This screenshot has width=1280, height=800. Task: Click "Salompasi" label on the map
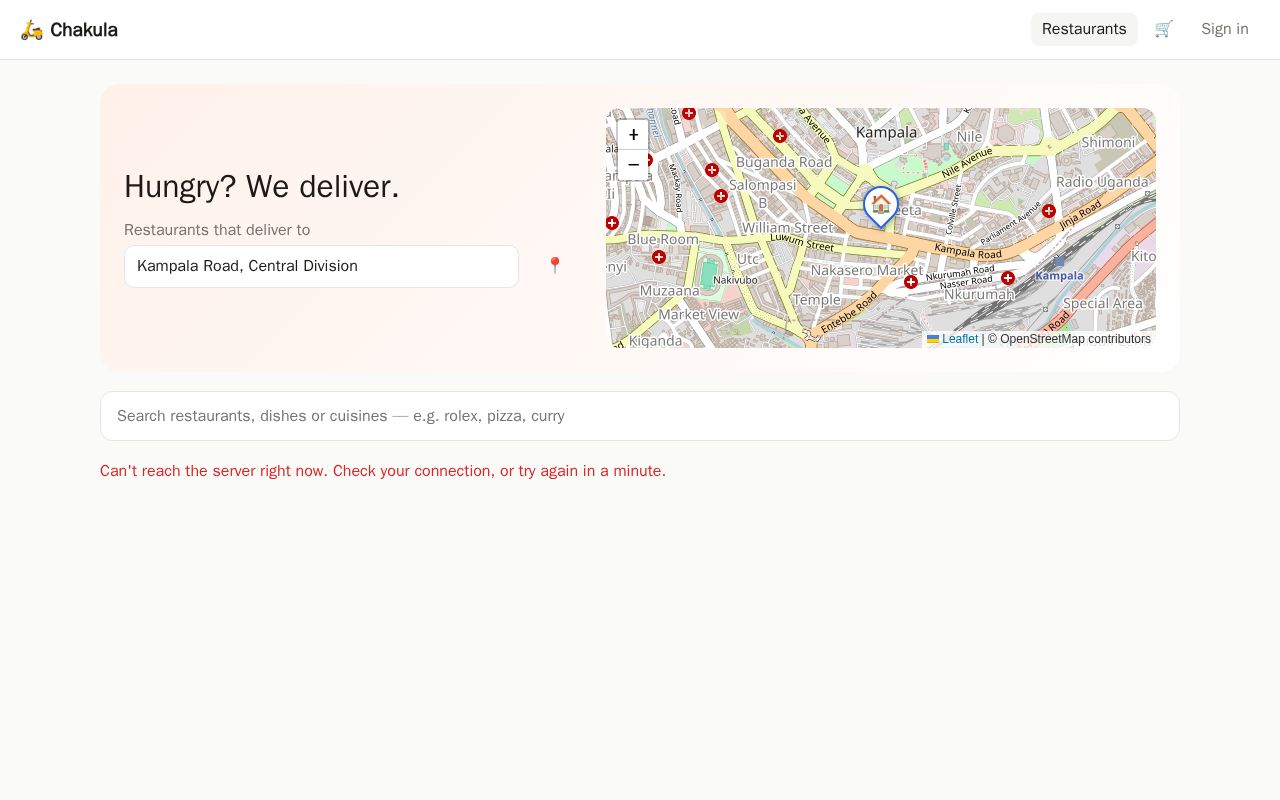[763, 185]
